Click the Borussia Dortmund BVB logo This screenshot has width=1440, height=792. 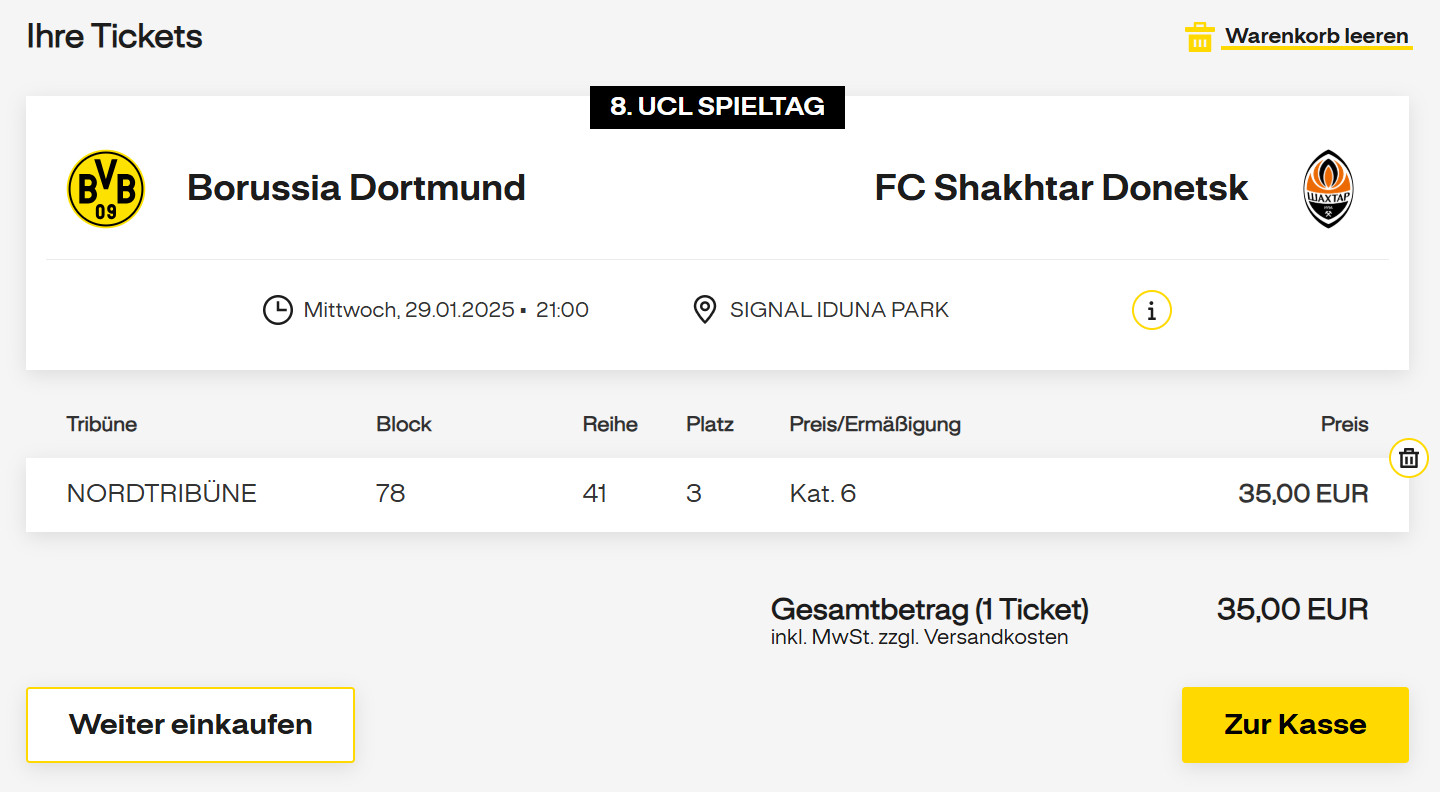pyautogui.click(x=106, y=189)
